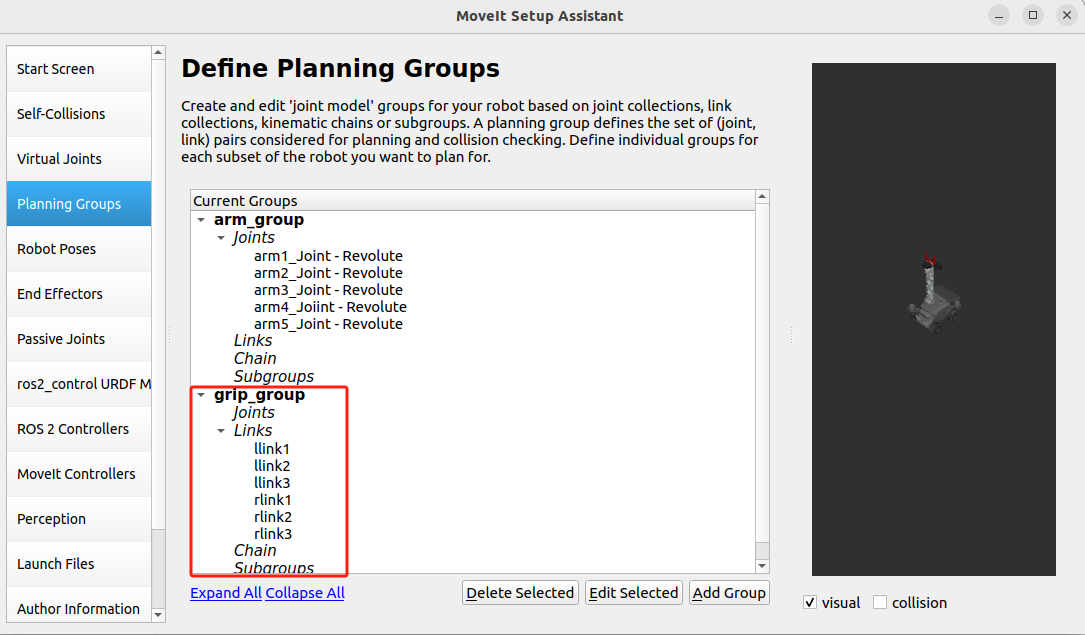
Task: Click Delete Selected button
Action: tap(520, 593)
